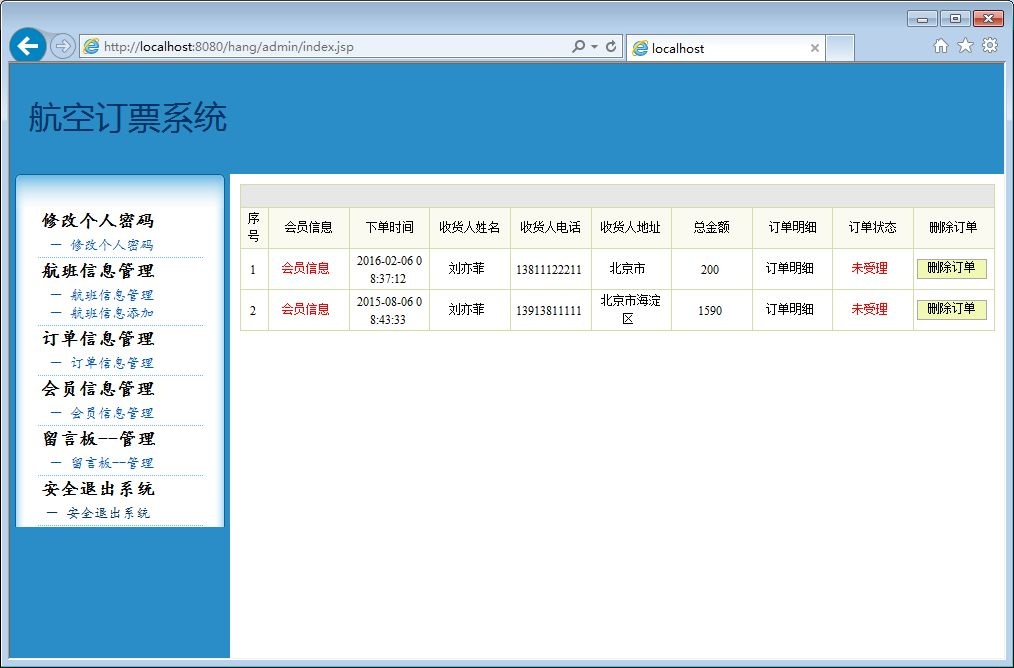Click 航班信息管理 menu heading
The image size is (1014, 668).
98,270
